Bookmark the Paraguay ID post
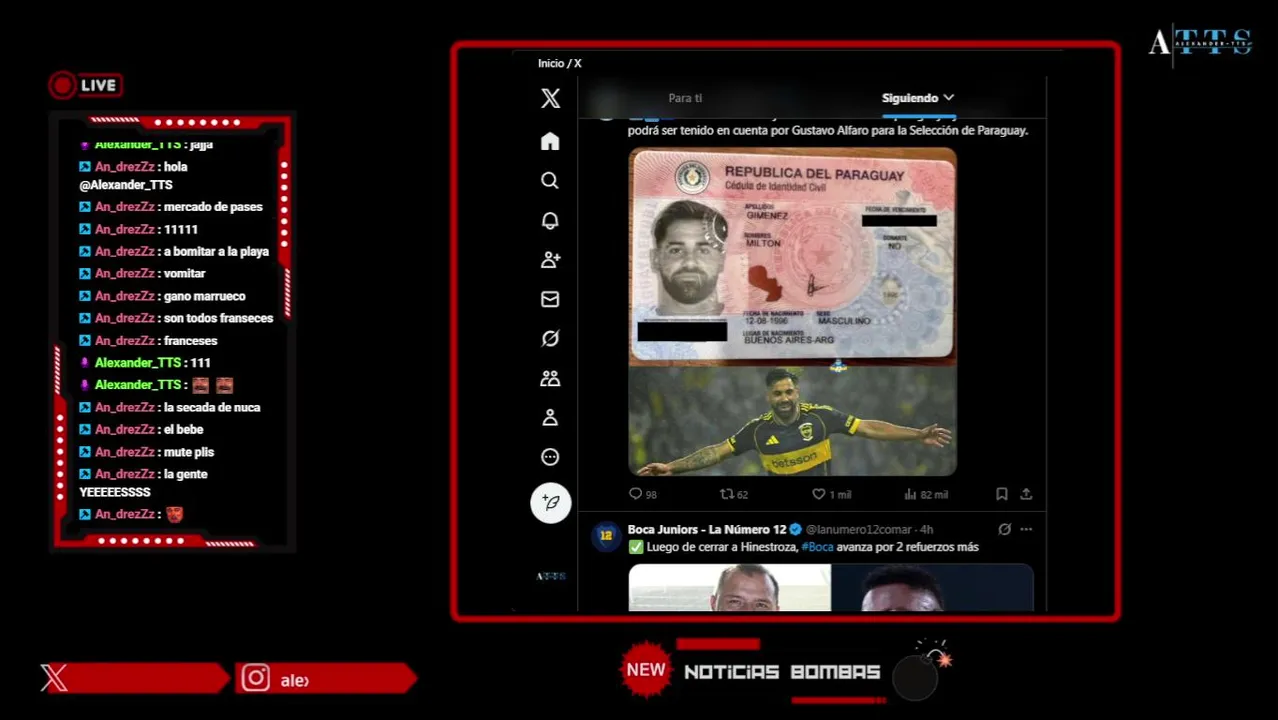This screenshot has width=1278, height=720. [1001, 494]
